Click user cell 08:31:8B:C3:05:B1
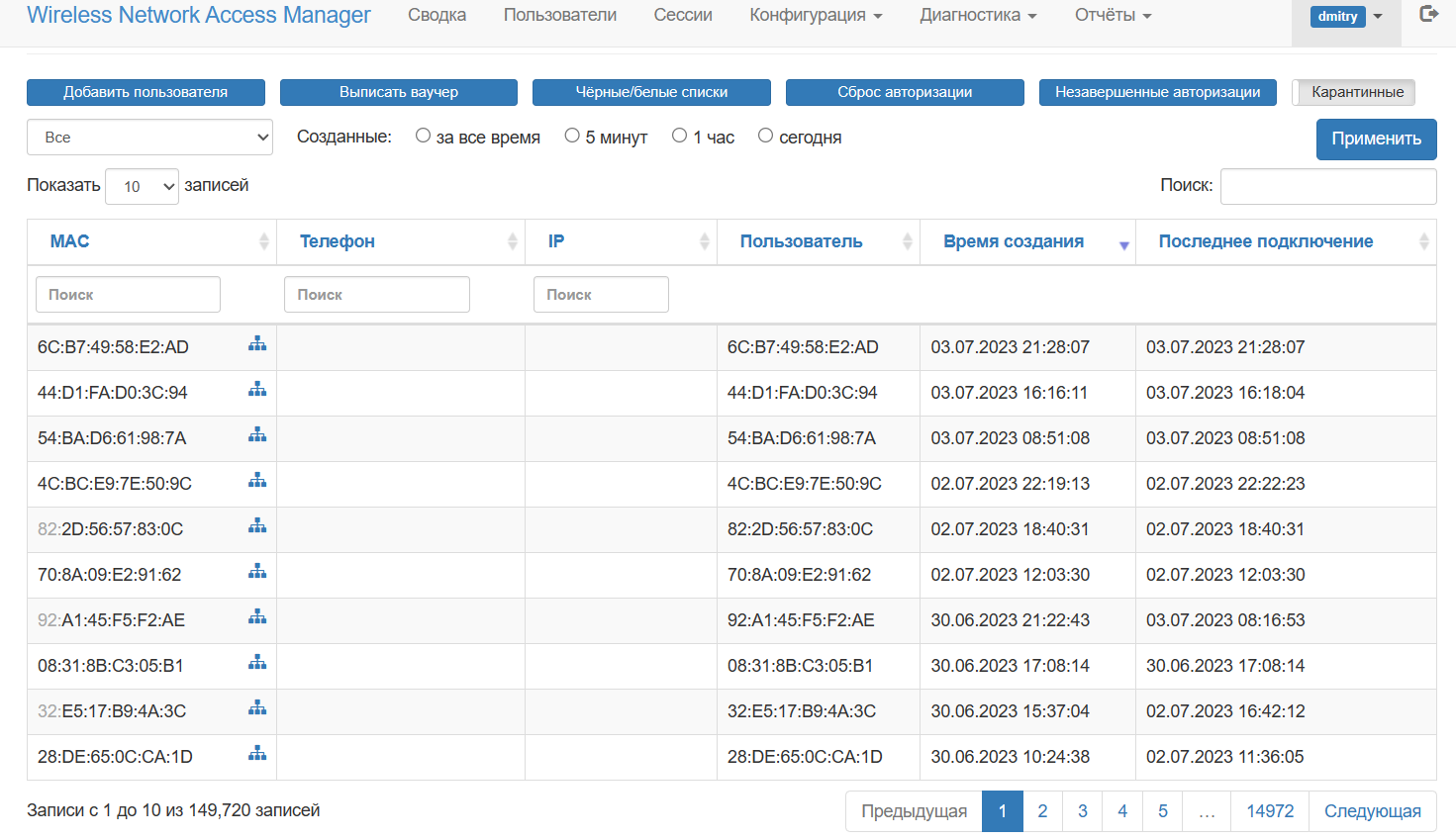 click(x=800, y=666)
